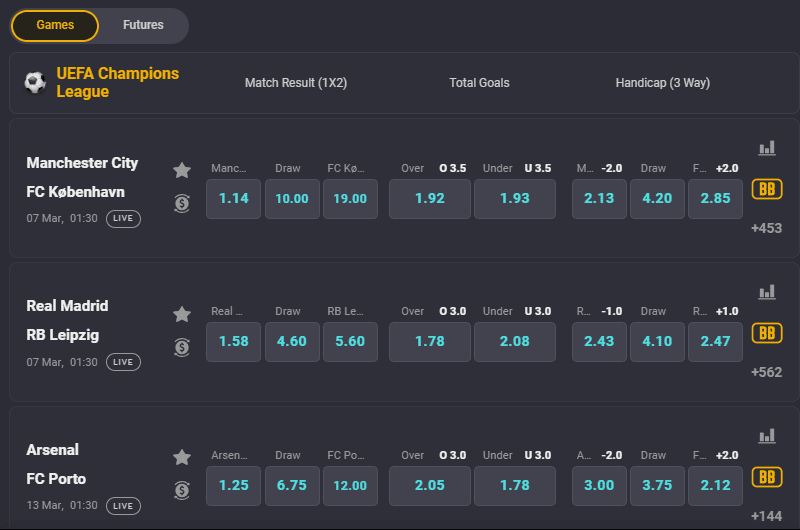Open Bet Builder for Arsenal match
800x530 pixels.
pyautogui.click(x=767, y=477)
